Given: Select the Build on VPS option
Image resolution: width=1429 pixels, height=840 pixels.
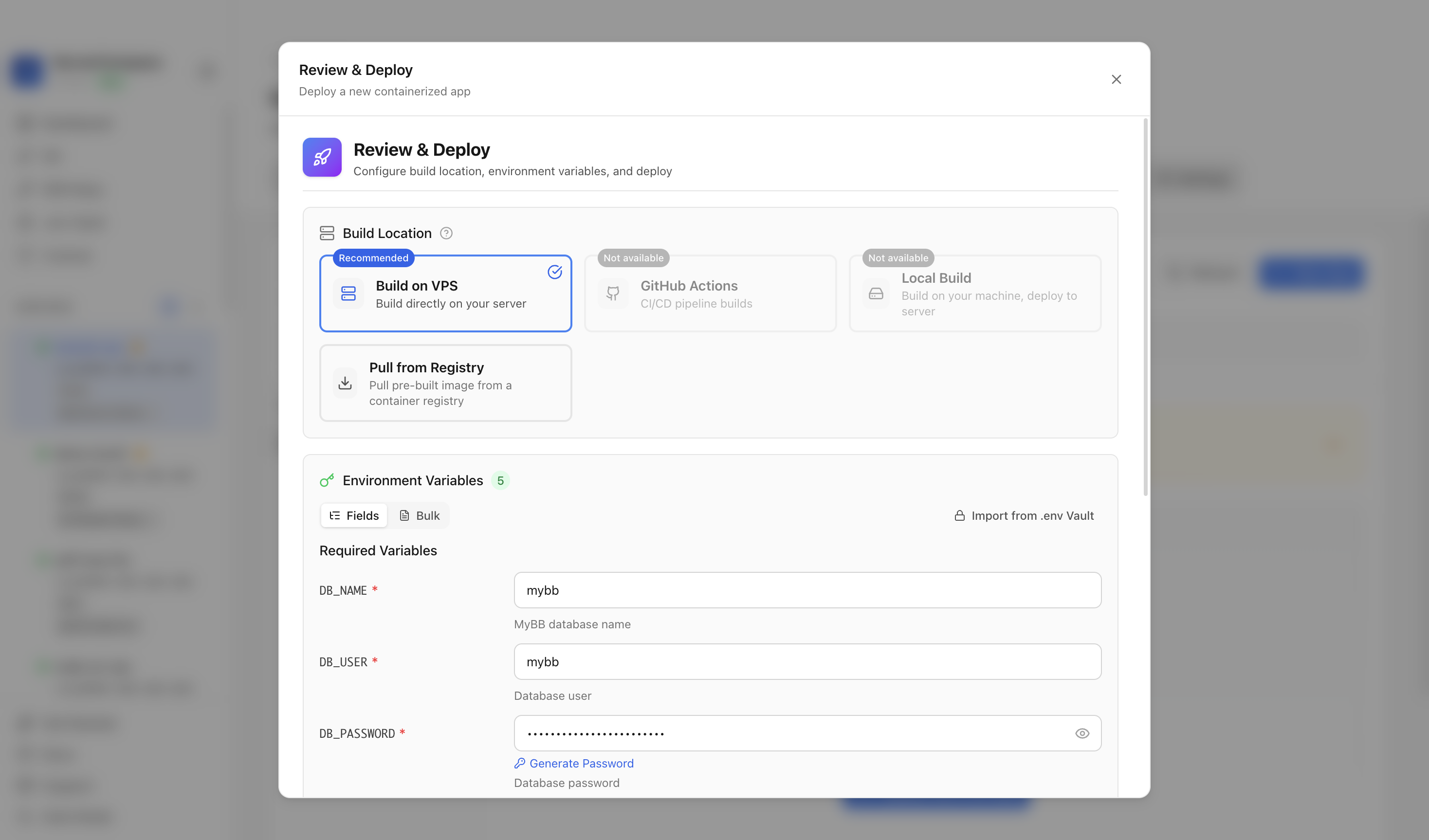Looking at the screenshot, I should pos(446,293).
